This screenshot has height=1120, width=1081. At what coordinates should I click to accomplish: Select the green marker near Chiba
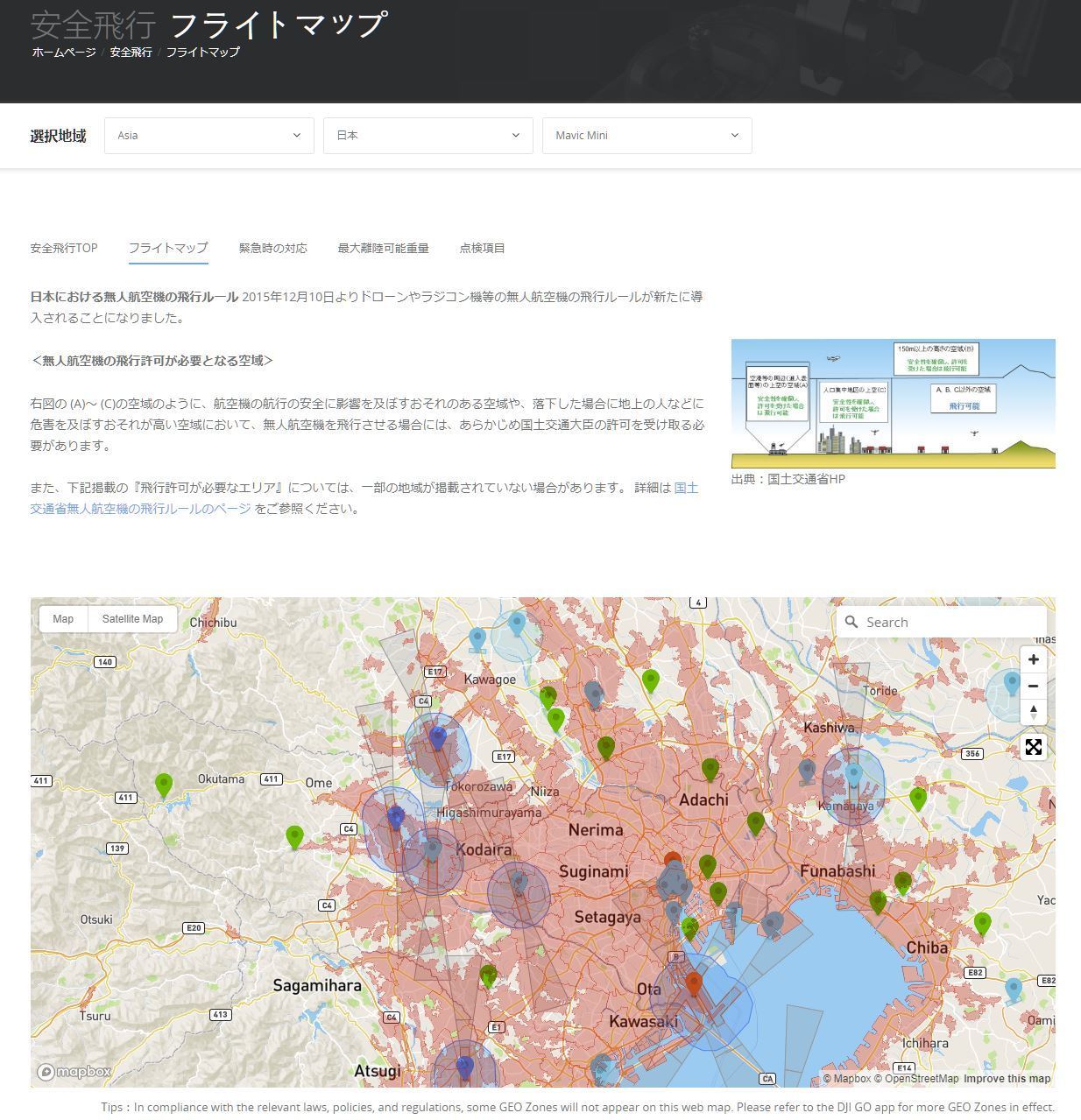[x=982, y=922]
